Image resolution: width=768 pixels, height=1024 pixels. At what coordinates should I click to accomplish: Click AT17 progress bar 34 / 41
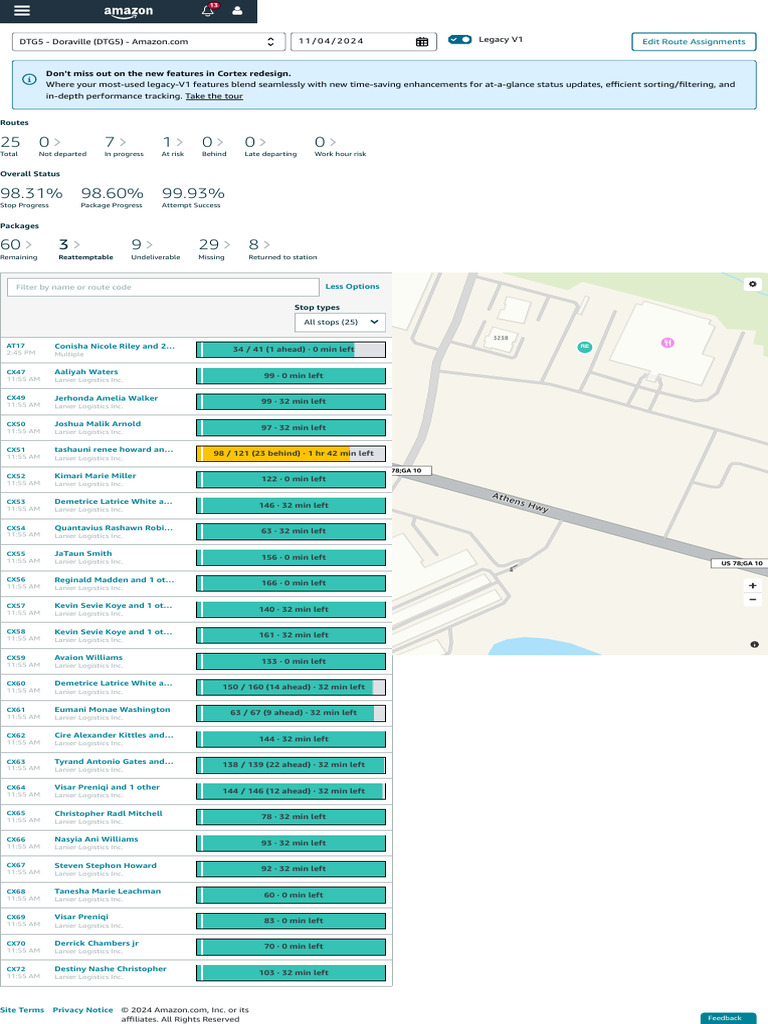pos(291,349)
